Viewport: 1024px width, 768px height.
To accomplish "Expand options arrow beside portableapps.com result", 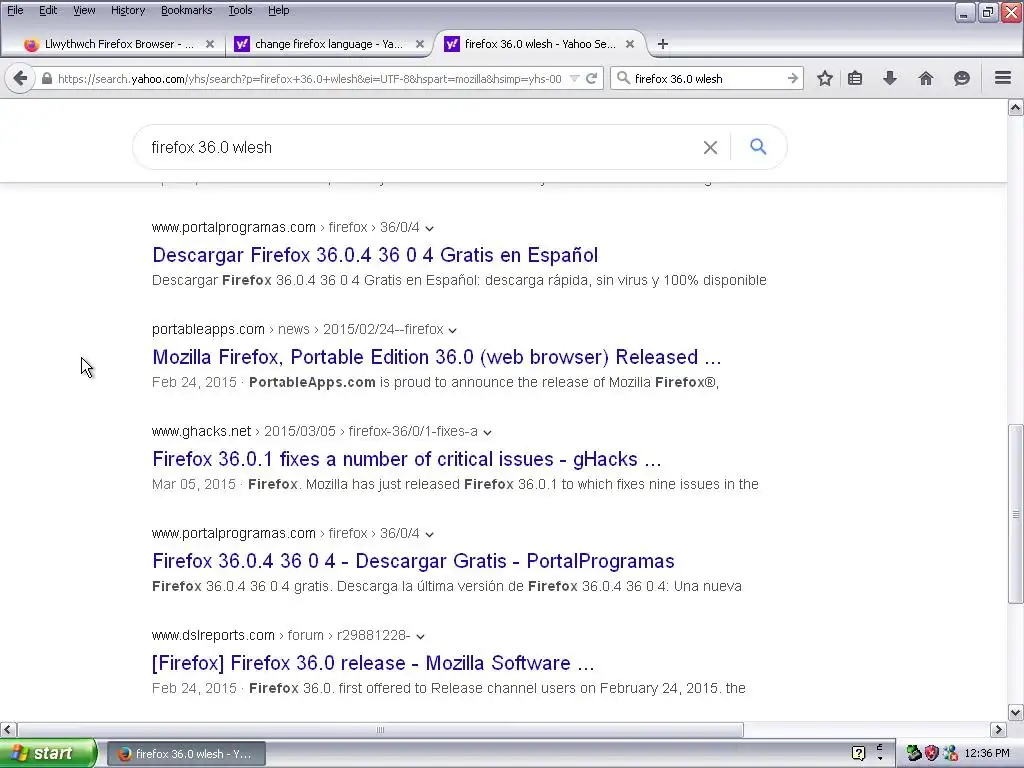I will click(x=453, y=330).
